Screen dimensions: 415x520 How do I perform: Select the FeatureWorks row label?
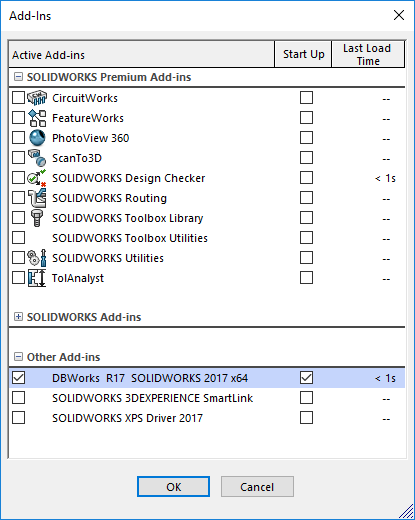coord(88,118)
